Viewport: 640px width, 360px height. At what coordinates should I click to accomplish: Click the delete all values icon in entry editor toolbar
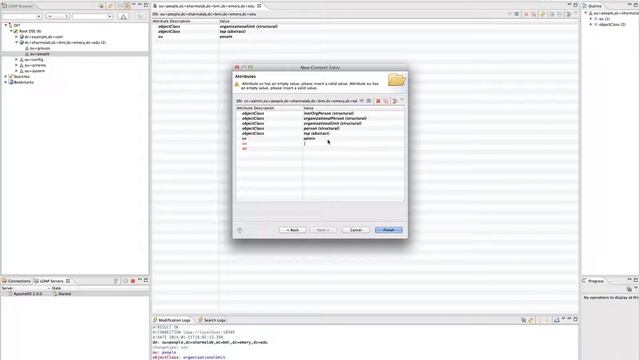pos(533,14)
